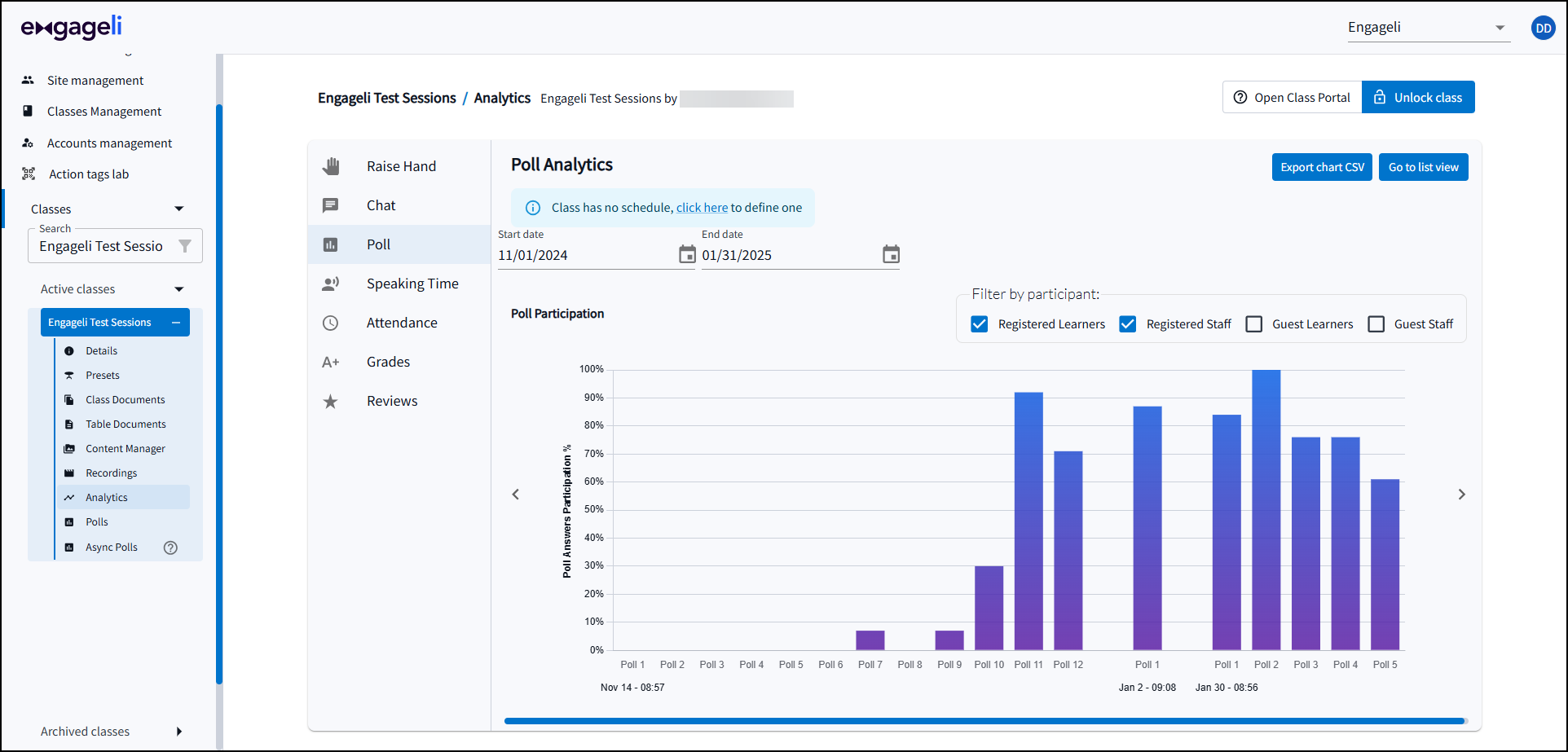This screenshot has height=752, width=1568.
Task: Click the sidebar vertical scrollbar
Action: click(x=219, y=394)
